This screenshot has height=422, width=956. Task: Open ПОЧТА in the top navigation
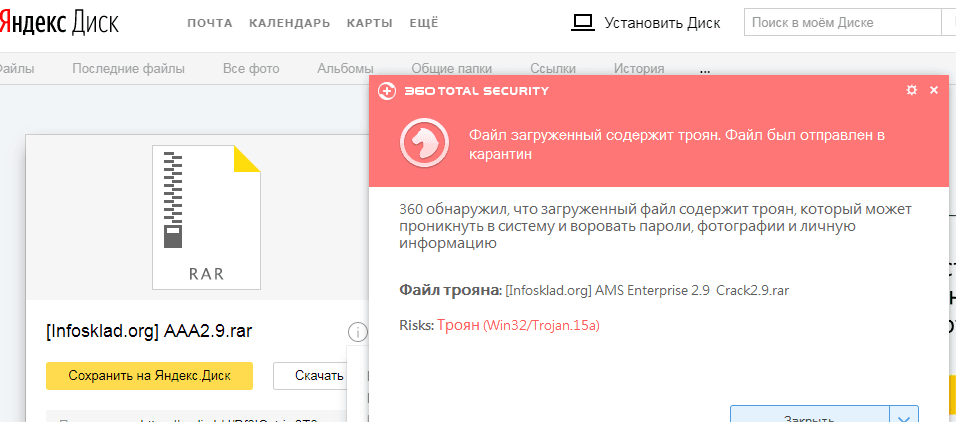(x=210, y=23)
